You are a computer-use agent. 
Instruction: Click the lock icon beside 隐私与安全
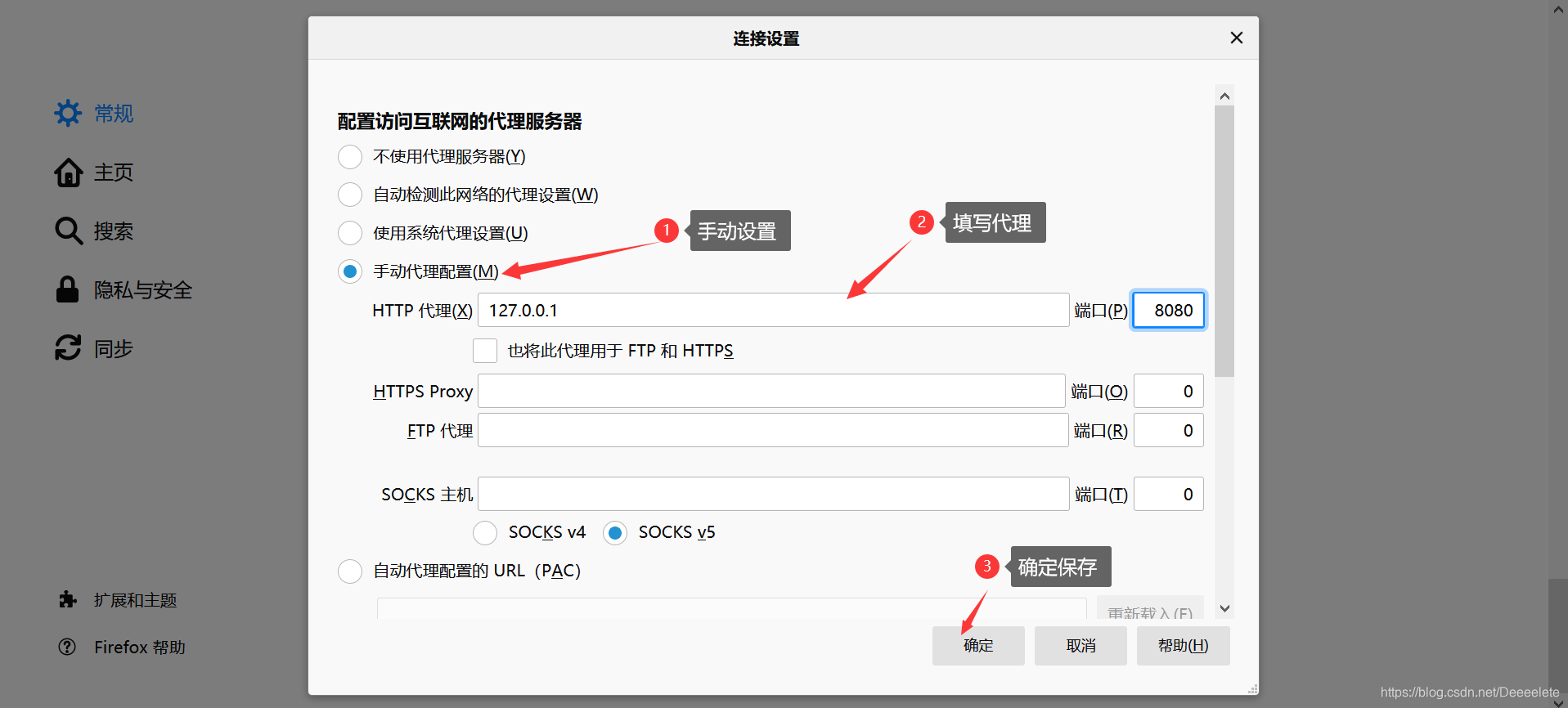click(67, 289)
